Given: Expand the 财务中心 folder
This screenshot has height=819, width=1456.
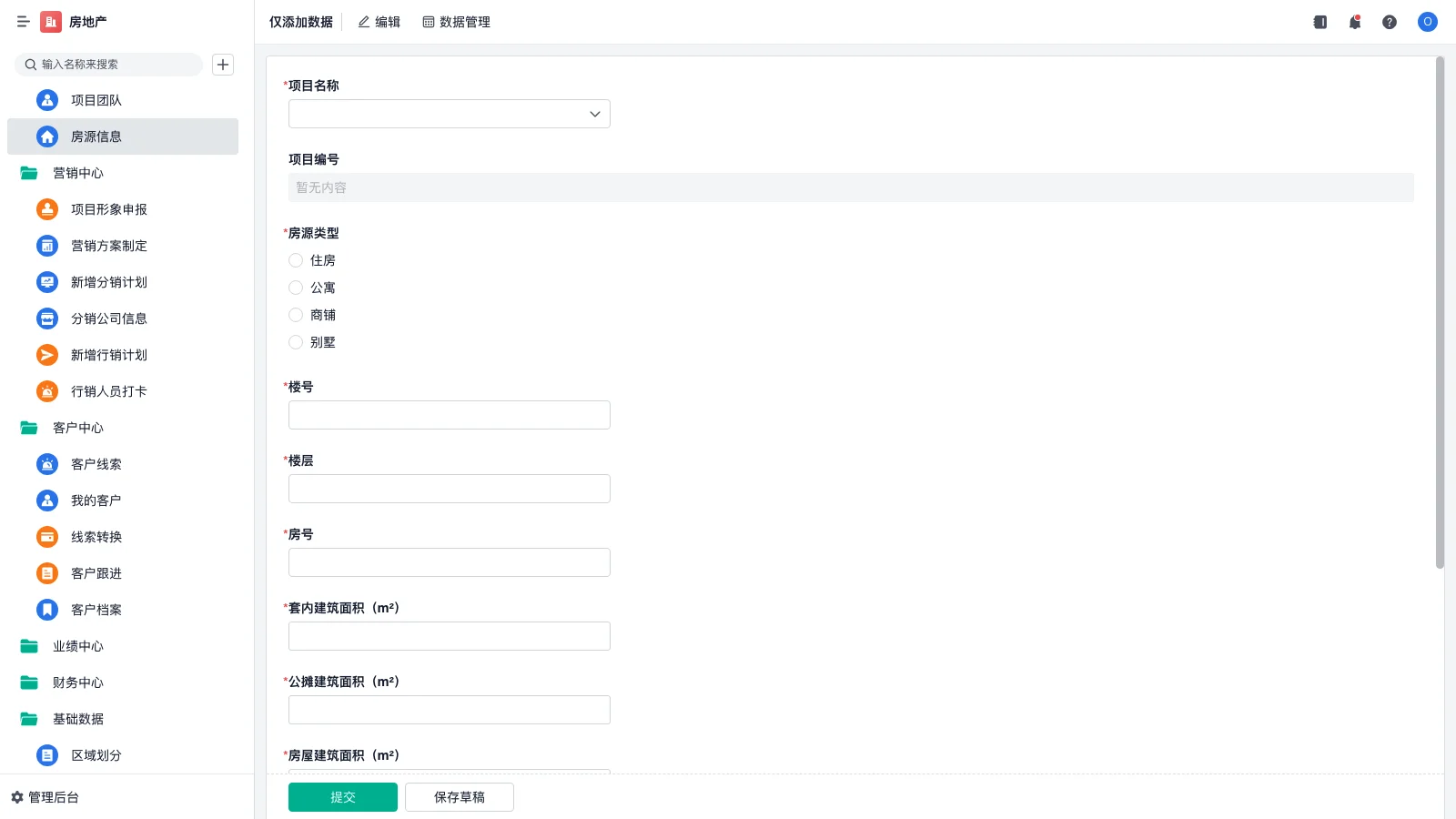Looking at the screenshot, I should [x=29, y=682].
